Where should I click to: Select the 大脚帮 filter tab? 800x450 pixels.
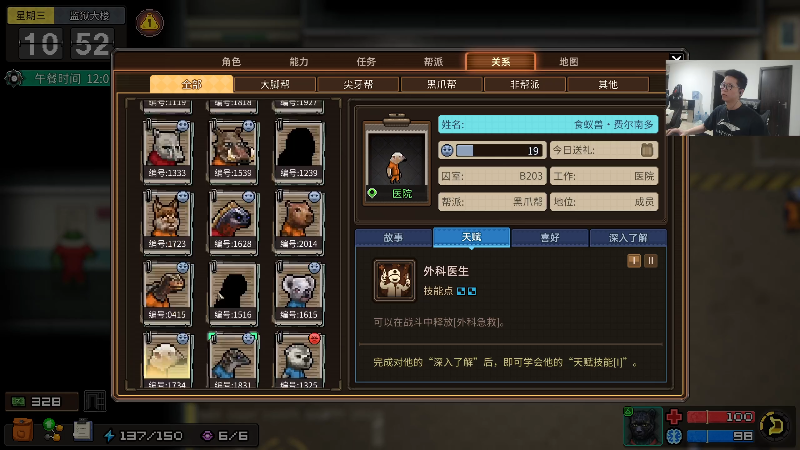coord(276,84)
